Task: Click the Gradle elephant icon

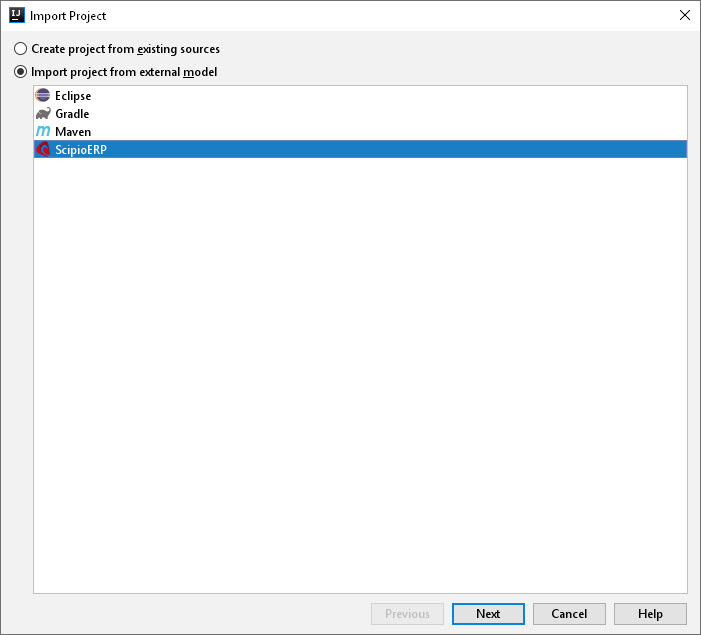Action: coord(43,114)
